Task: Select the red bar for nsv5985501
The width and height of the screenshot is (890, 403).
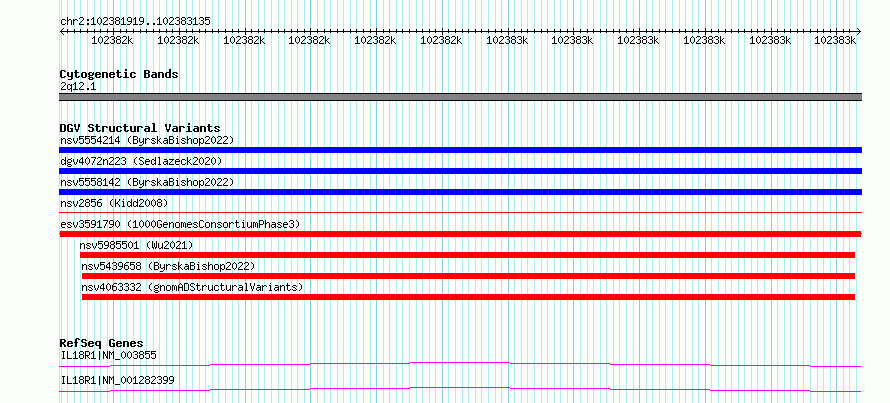Action: click(467, 255)
